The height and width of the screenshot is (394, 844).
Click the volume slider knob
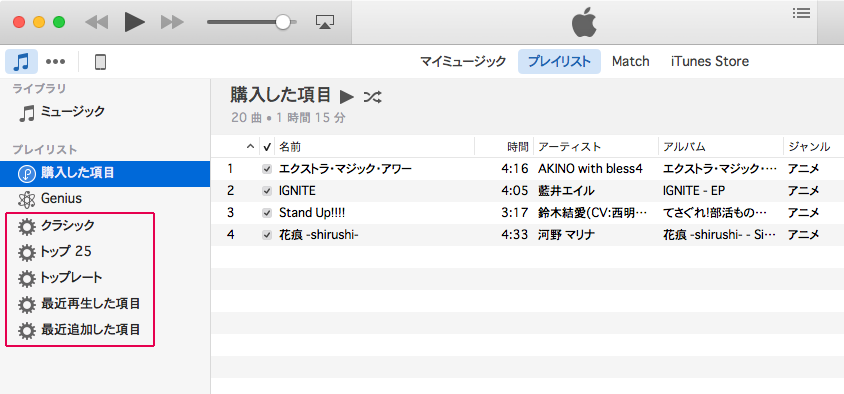[283, 22]
